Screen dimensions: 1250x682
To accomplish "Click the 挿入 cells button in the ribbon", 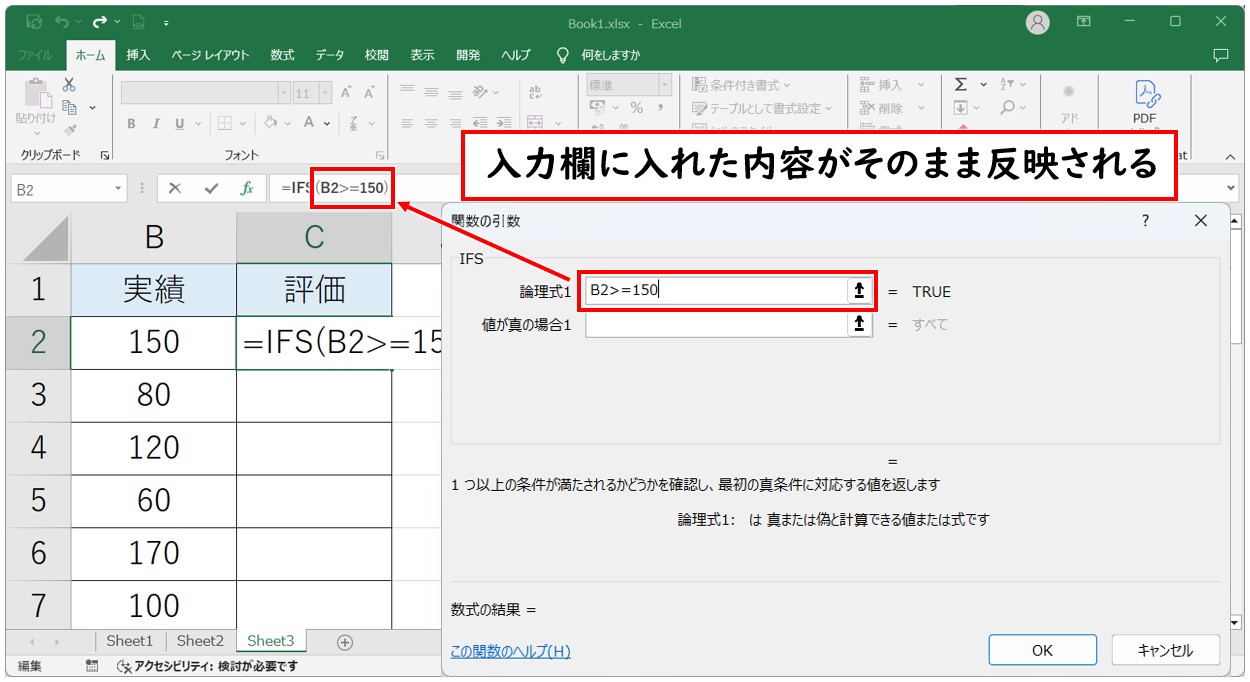I will [x=890, y=86].
